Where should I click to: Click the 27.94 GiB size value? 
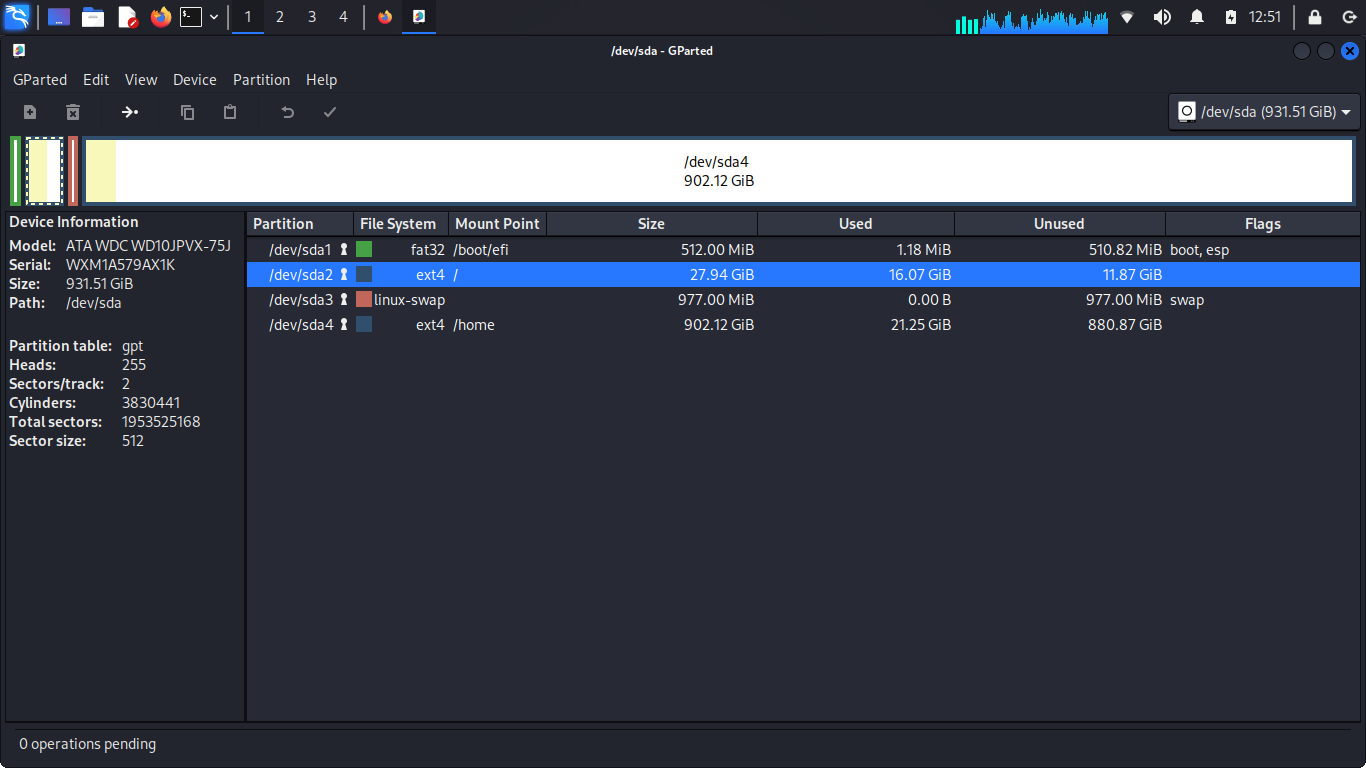point(717,274)
